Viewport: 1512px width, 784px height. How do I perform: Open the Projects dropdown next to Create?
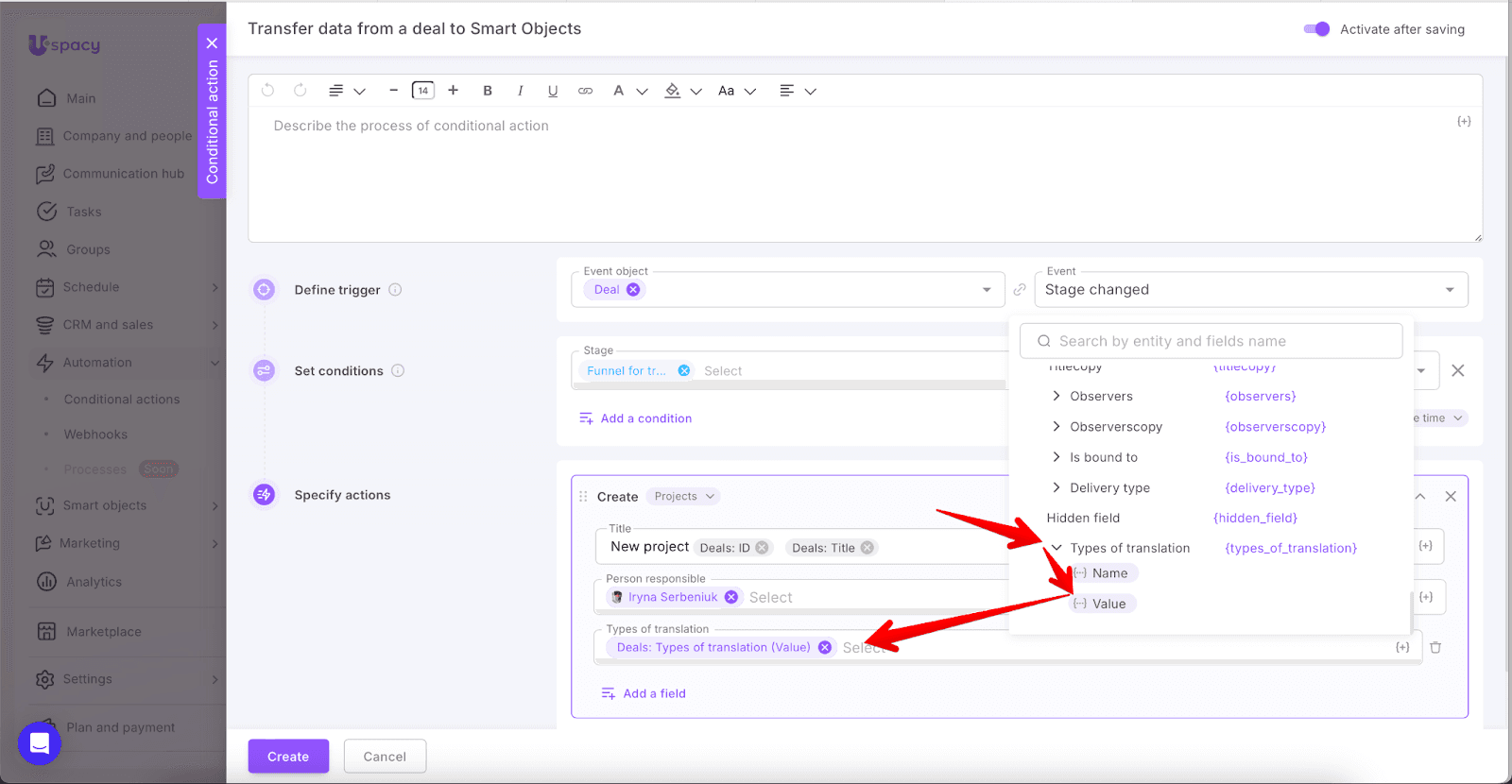coord(684,497)
